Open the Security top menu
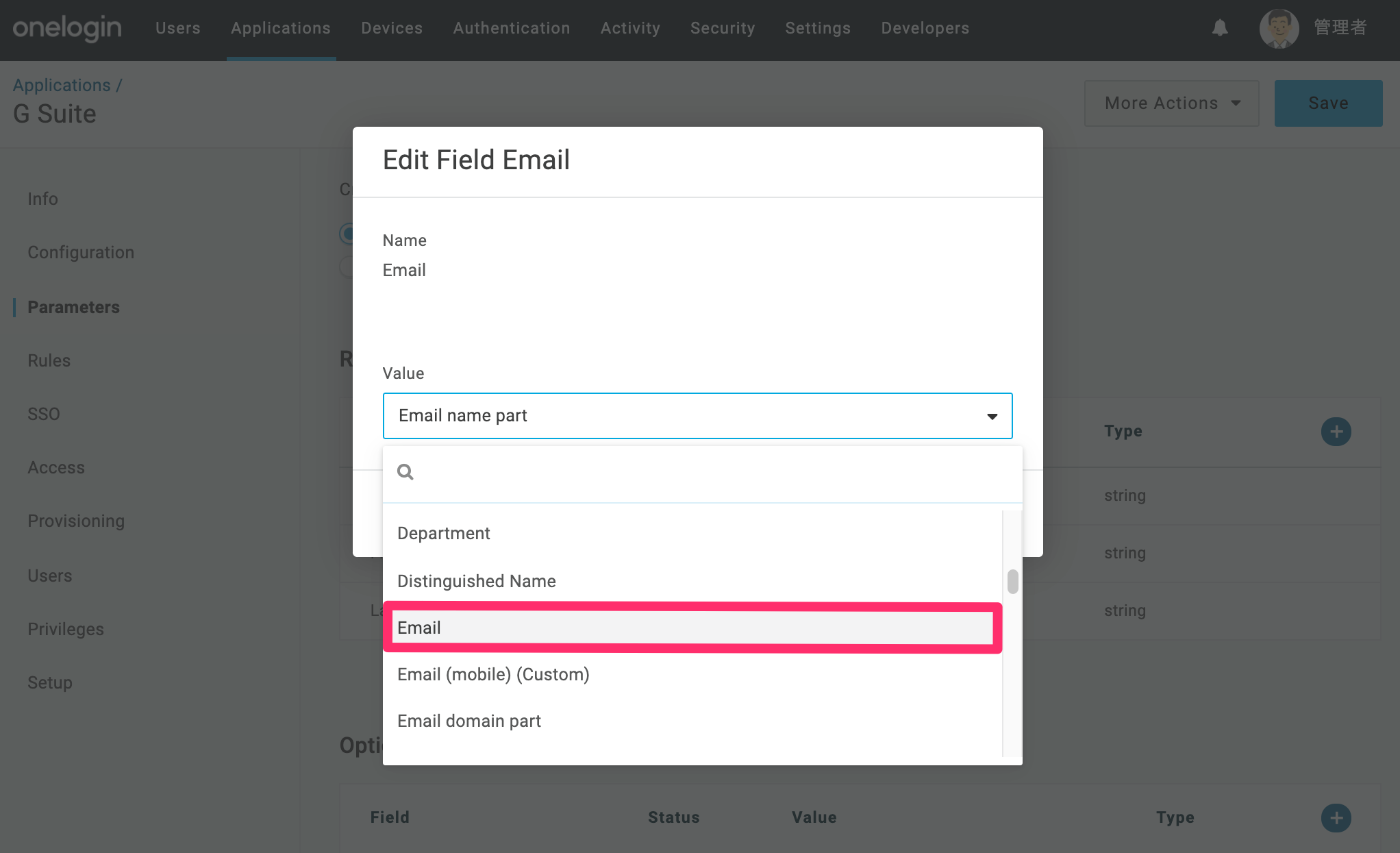Screen dimensions: 1400x853 723,28
